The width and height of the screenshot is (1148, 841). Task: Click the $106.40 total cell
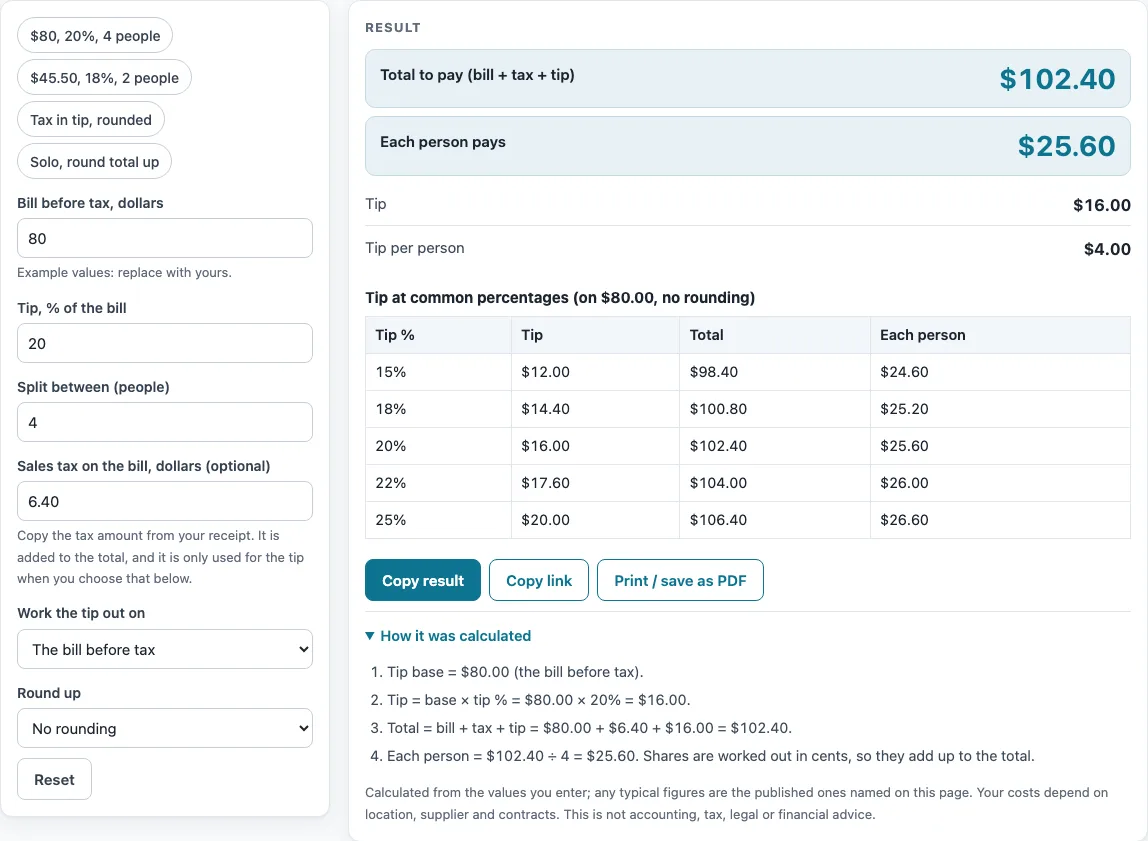coord(775,520)
